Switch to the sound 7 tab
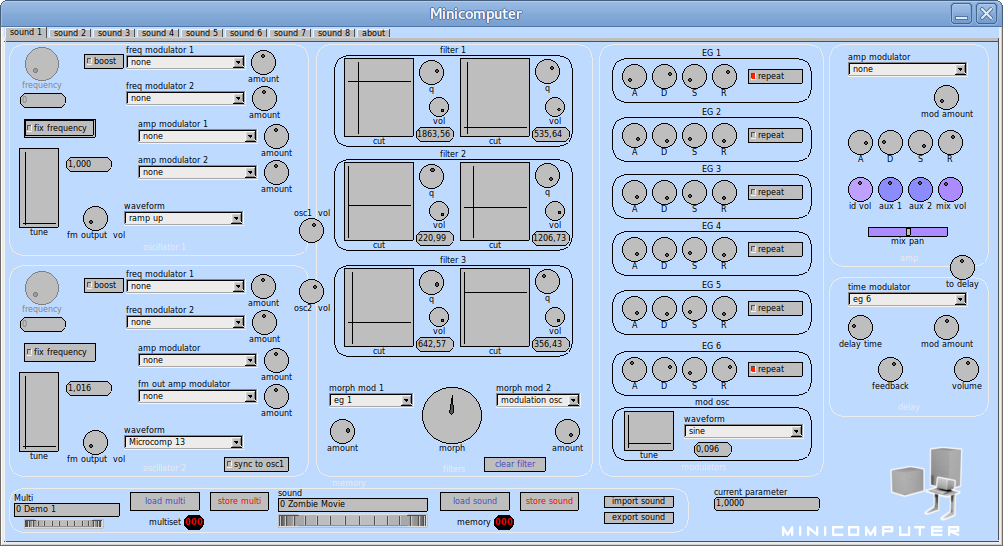 click(x=290, y=33)
